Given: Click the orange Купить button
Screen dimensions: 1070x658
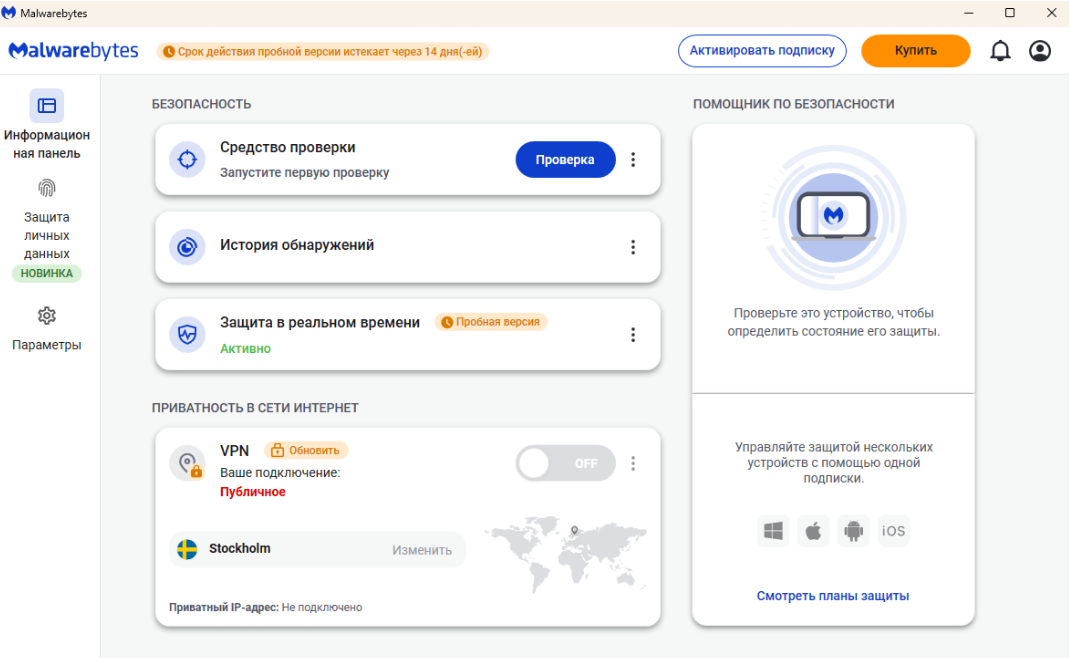Looking at the screenshot, I should click(x=915, y=51).
